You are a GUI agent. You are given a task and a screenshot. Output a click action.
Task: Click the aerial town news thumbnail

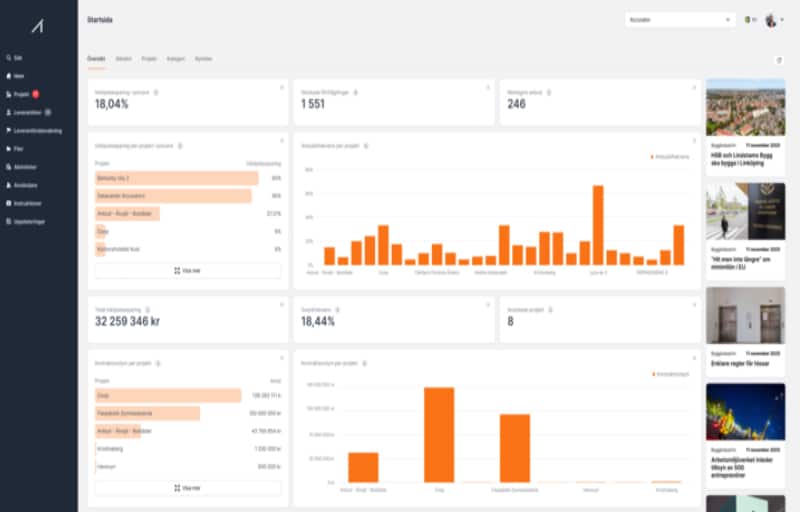point(745,107)
